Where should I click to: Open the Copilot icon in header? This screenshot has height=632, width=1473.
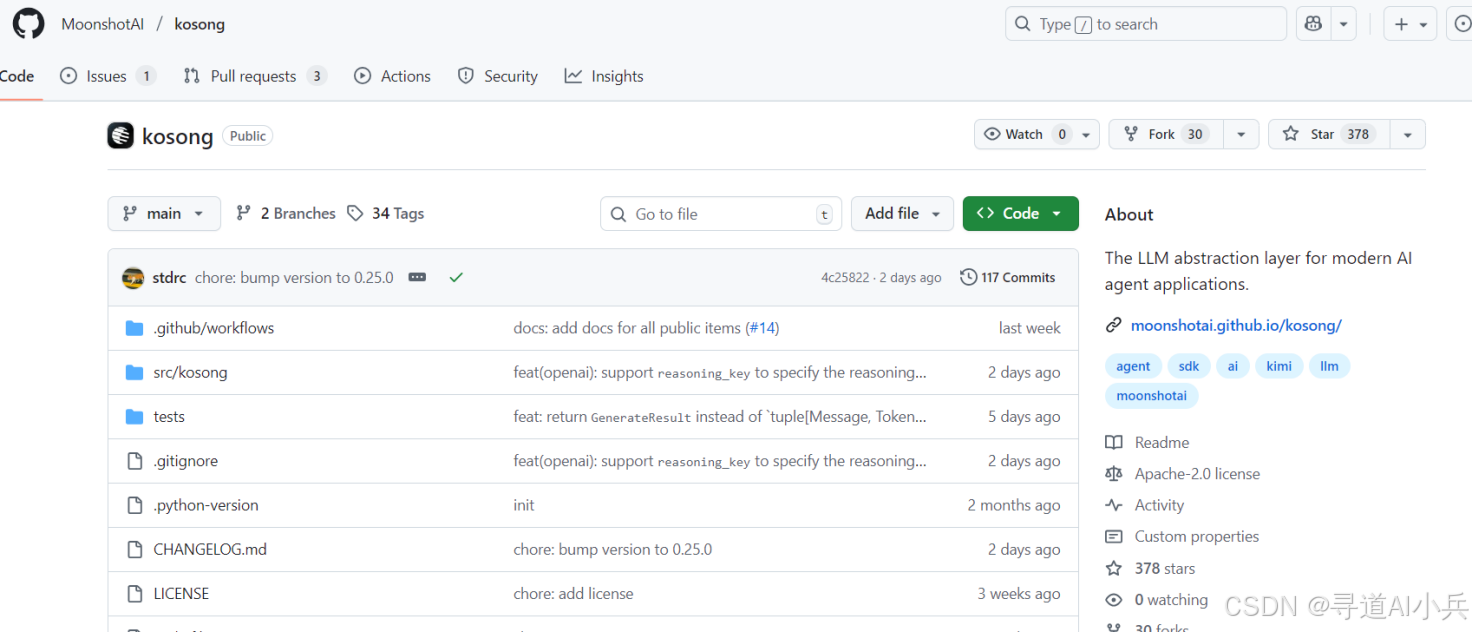(x=1313, y=24)
